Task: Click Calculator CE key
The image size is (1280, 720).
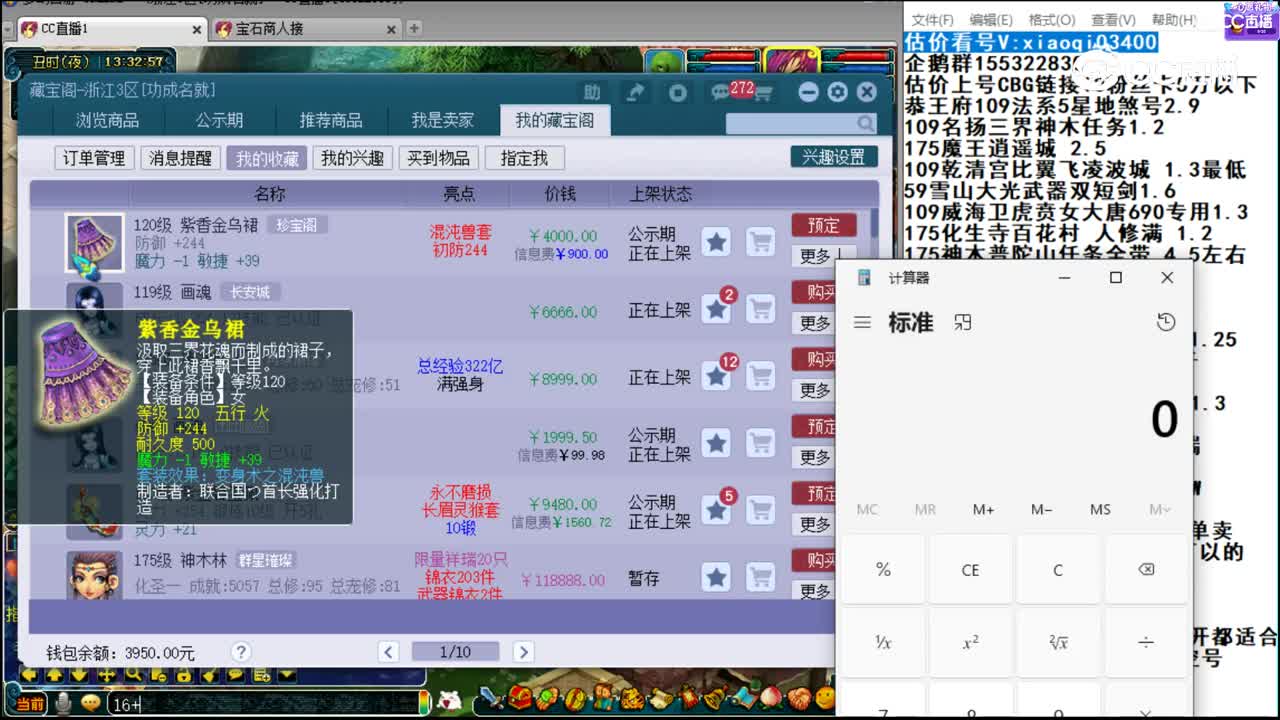Action: click(x=970, y=569)
